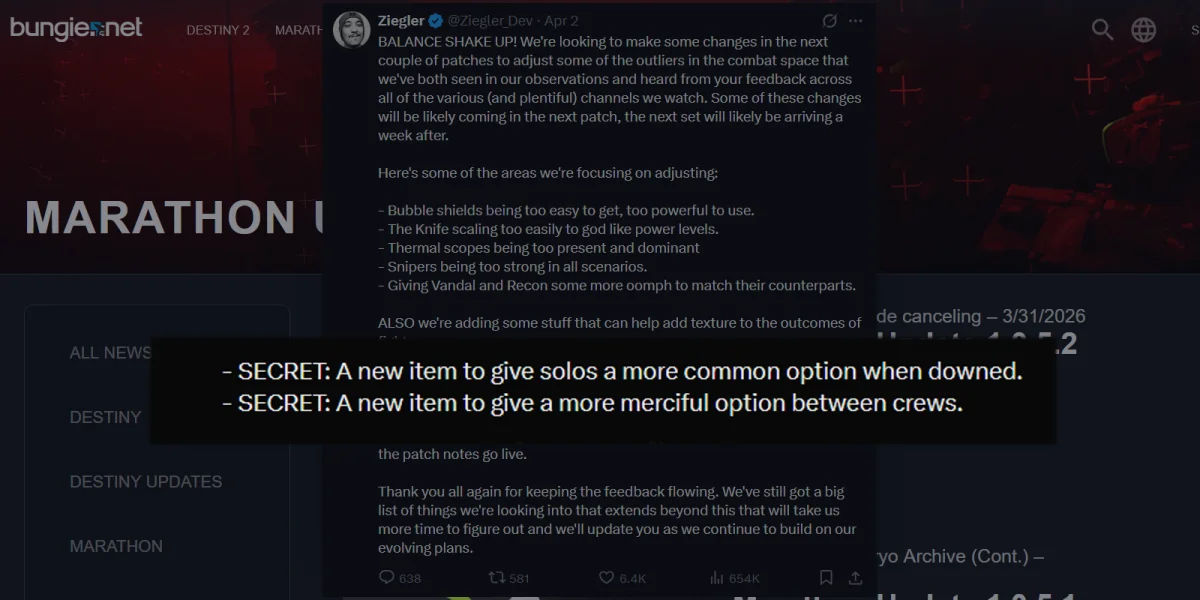Open the language globe selector
Screen dimensions: 1200x600
pos(1143,30)
